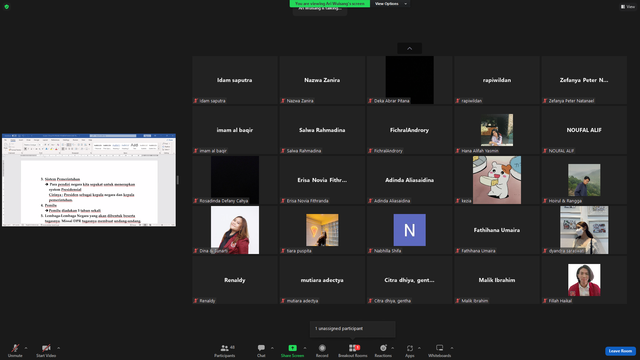Open Whiteboards
Viewport: 640px width, 360px height.
[x=440, y=350]
